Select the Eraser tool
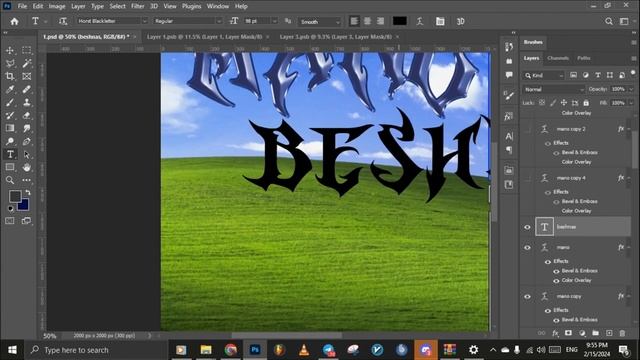 27,116
